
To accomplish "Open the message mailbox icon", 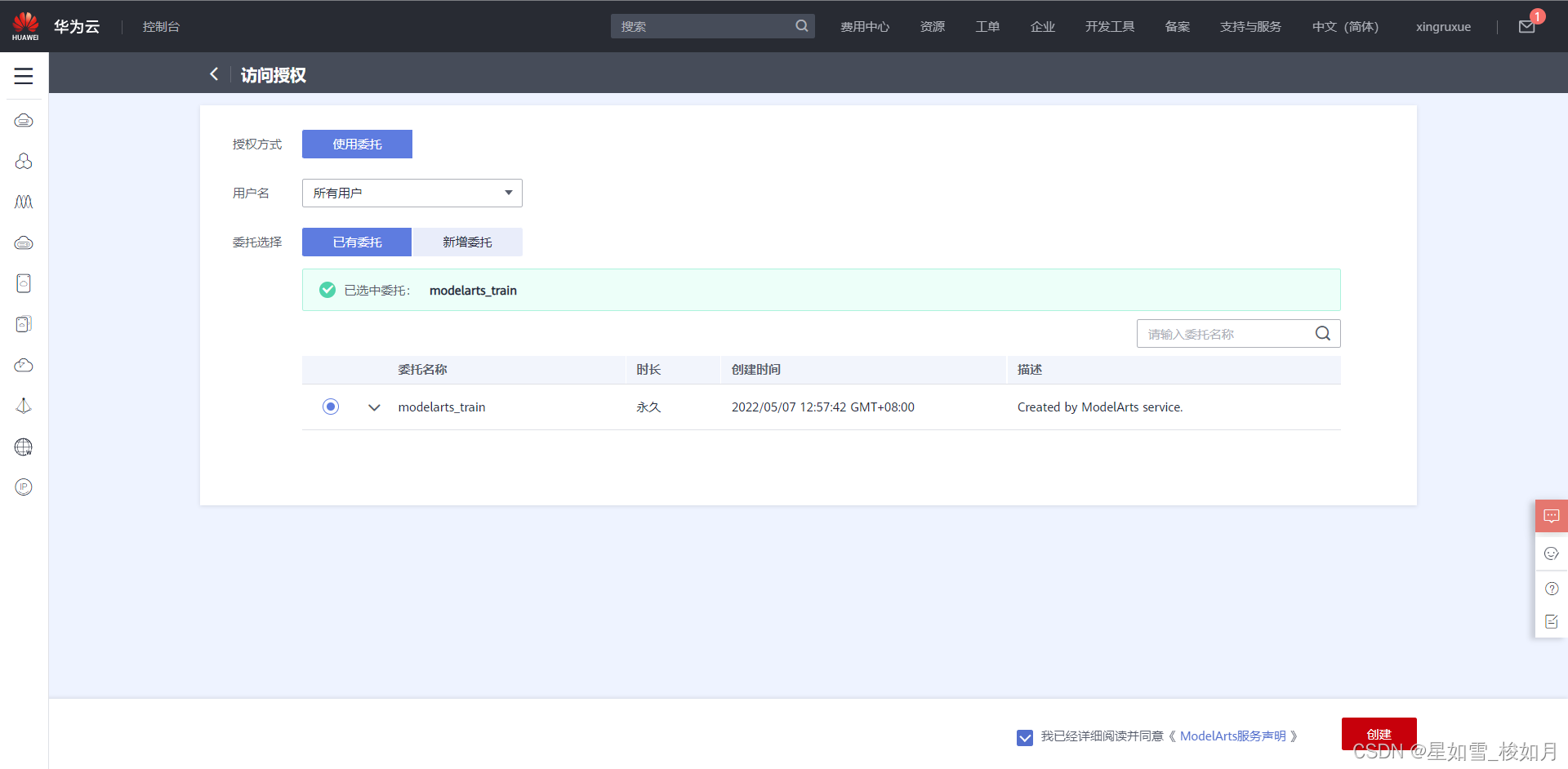I will click(x=1527, y=27).
